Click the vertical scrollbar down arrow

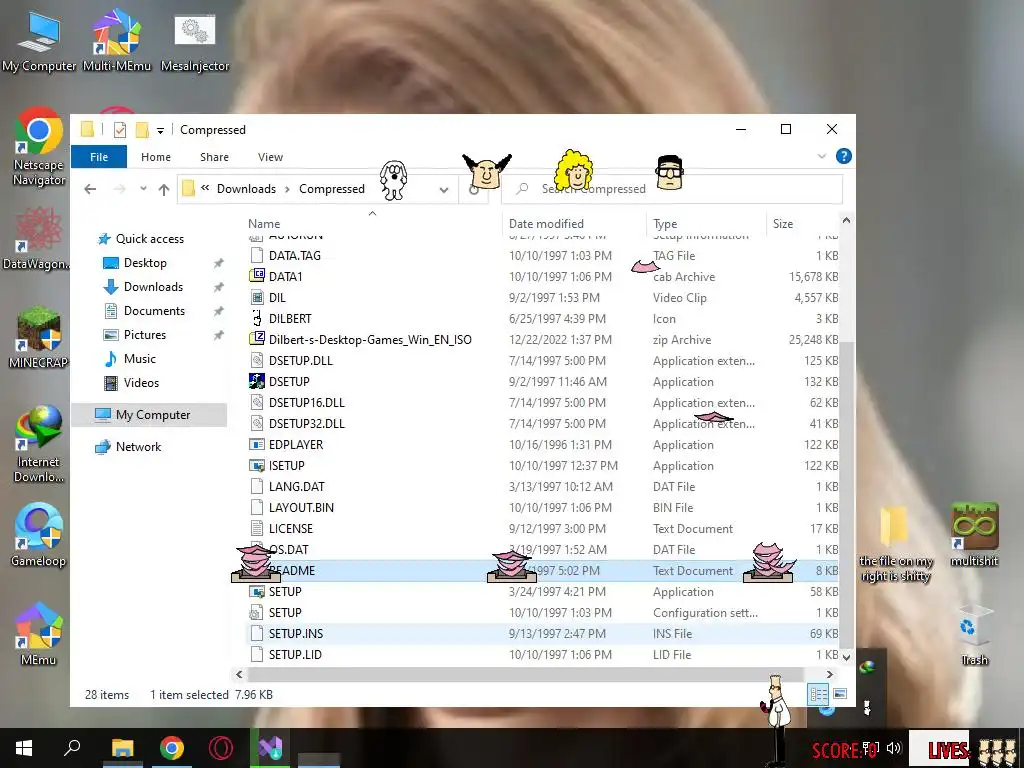[846, 657]
